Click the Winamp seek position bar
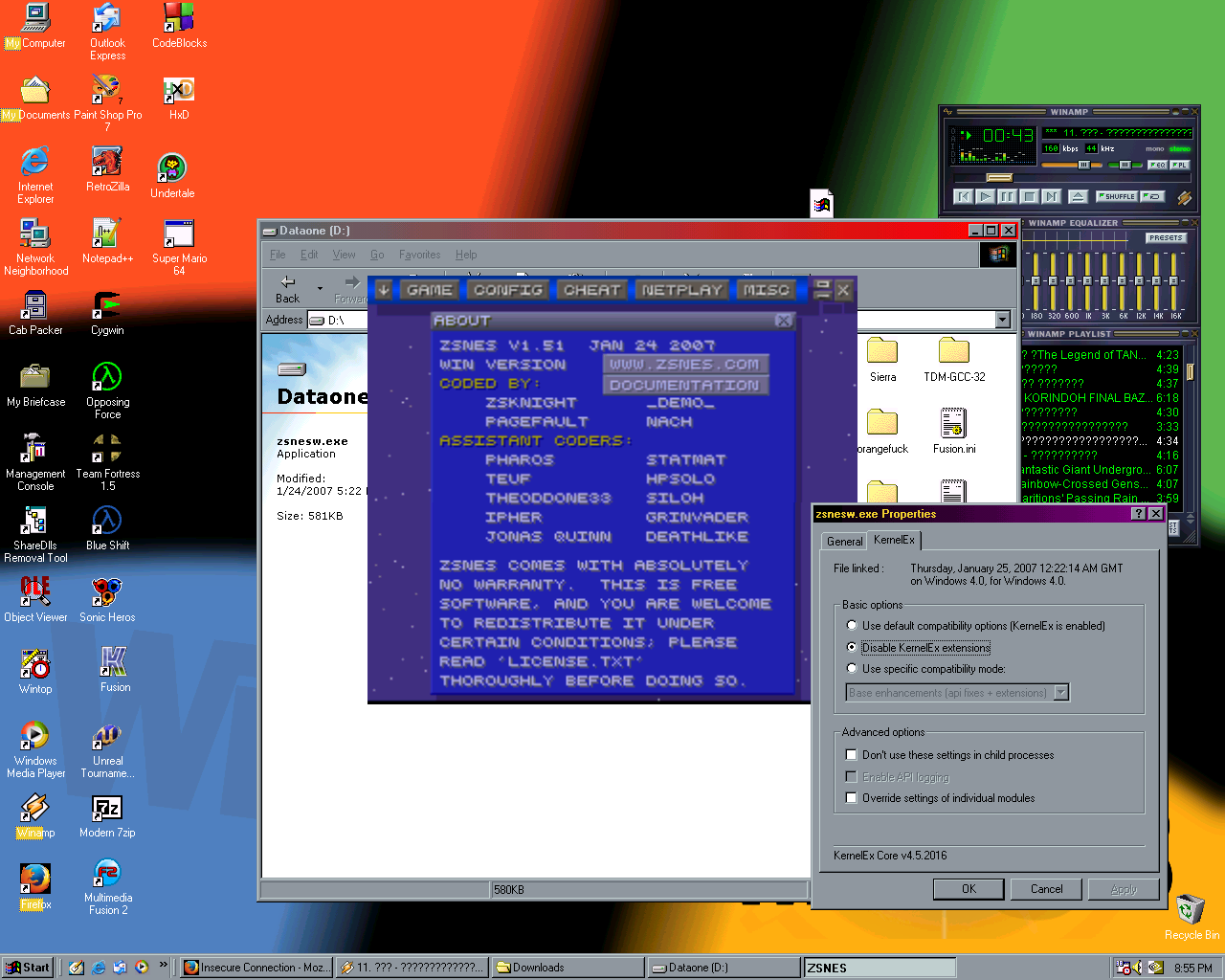1225x980 pixels. 1071,178
